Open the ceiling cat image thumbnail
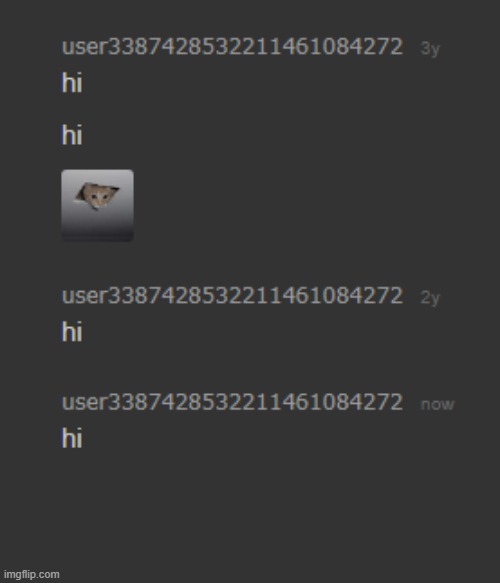Image resolution: width=500 pixels, height=583 pixels. point(97,206)
